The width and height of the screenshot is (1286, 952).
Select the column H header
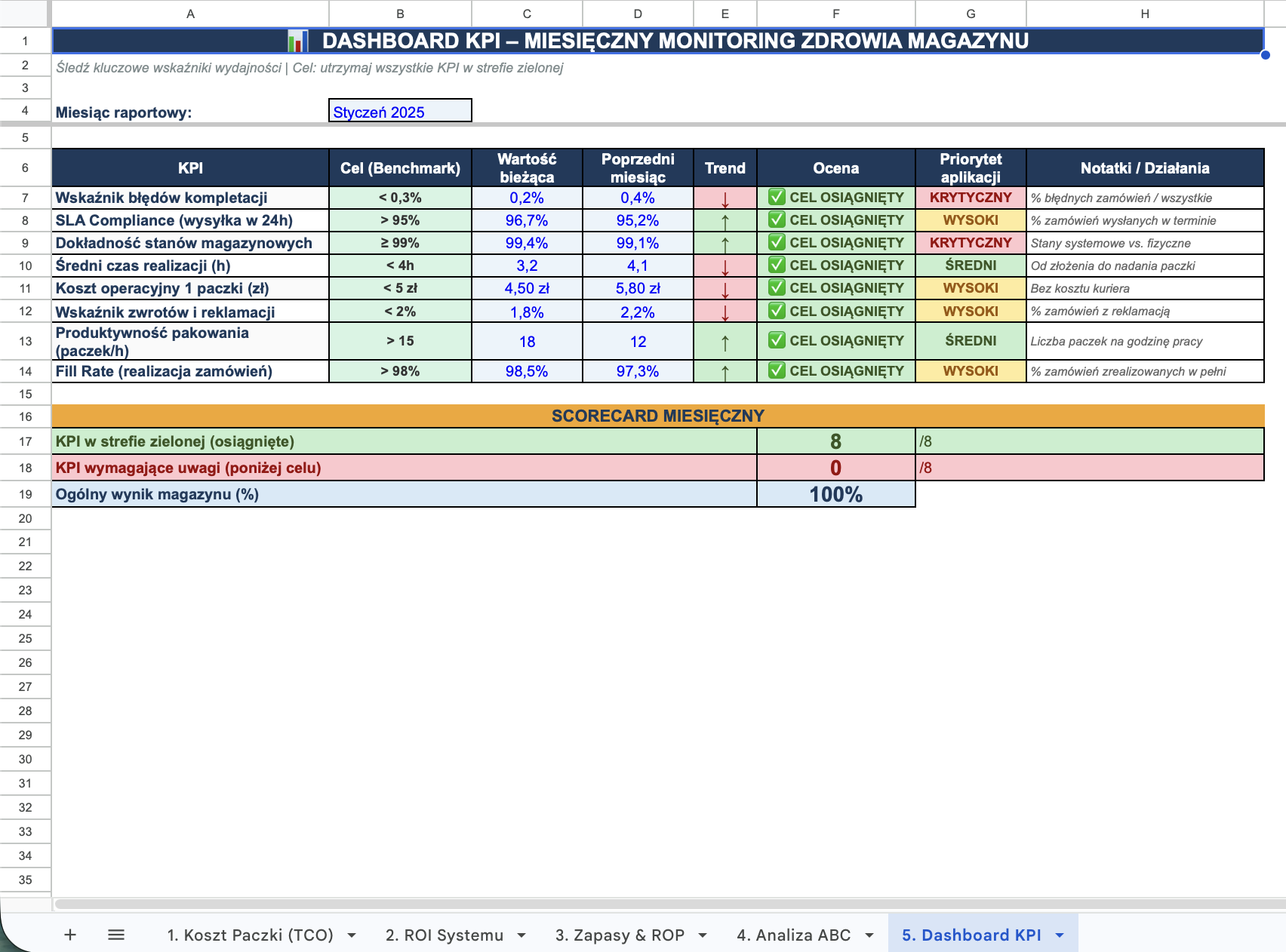click(1146, 13)
